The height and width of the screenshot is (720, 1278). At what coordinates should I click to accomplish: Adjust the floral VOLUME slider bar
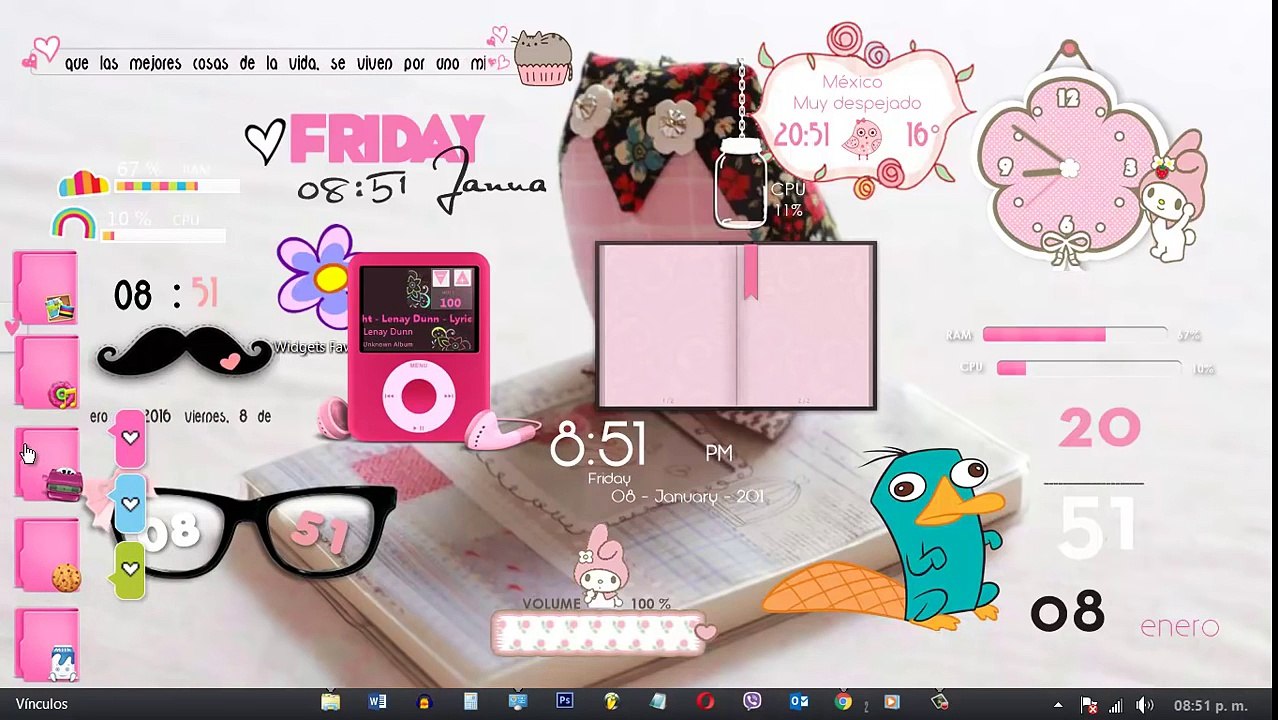pyautogui.click(x=597, y=633)
